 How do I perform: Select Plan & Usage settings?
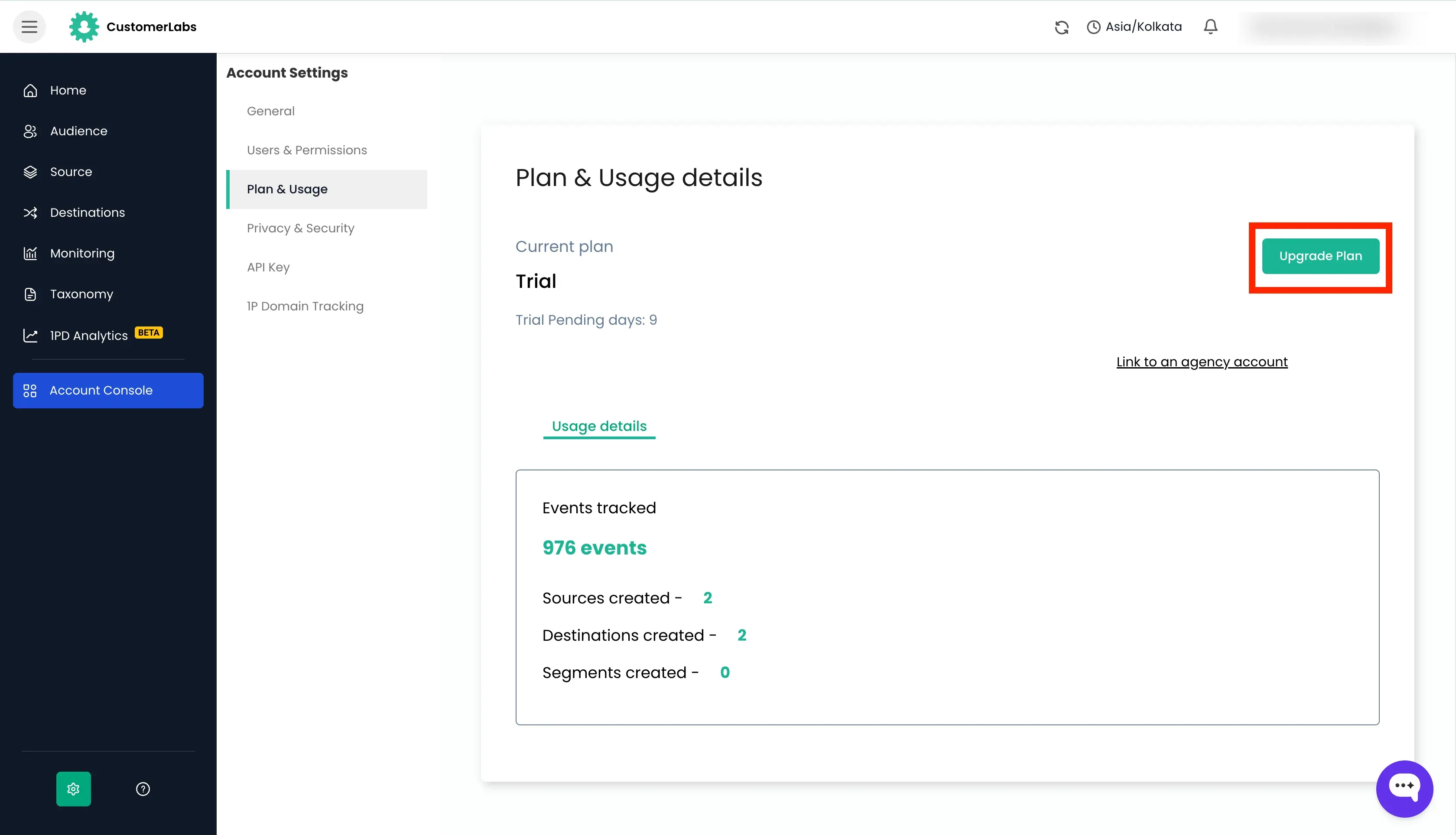(x=327, y=189)
